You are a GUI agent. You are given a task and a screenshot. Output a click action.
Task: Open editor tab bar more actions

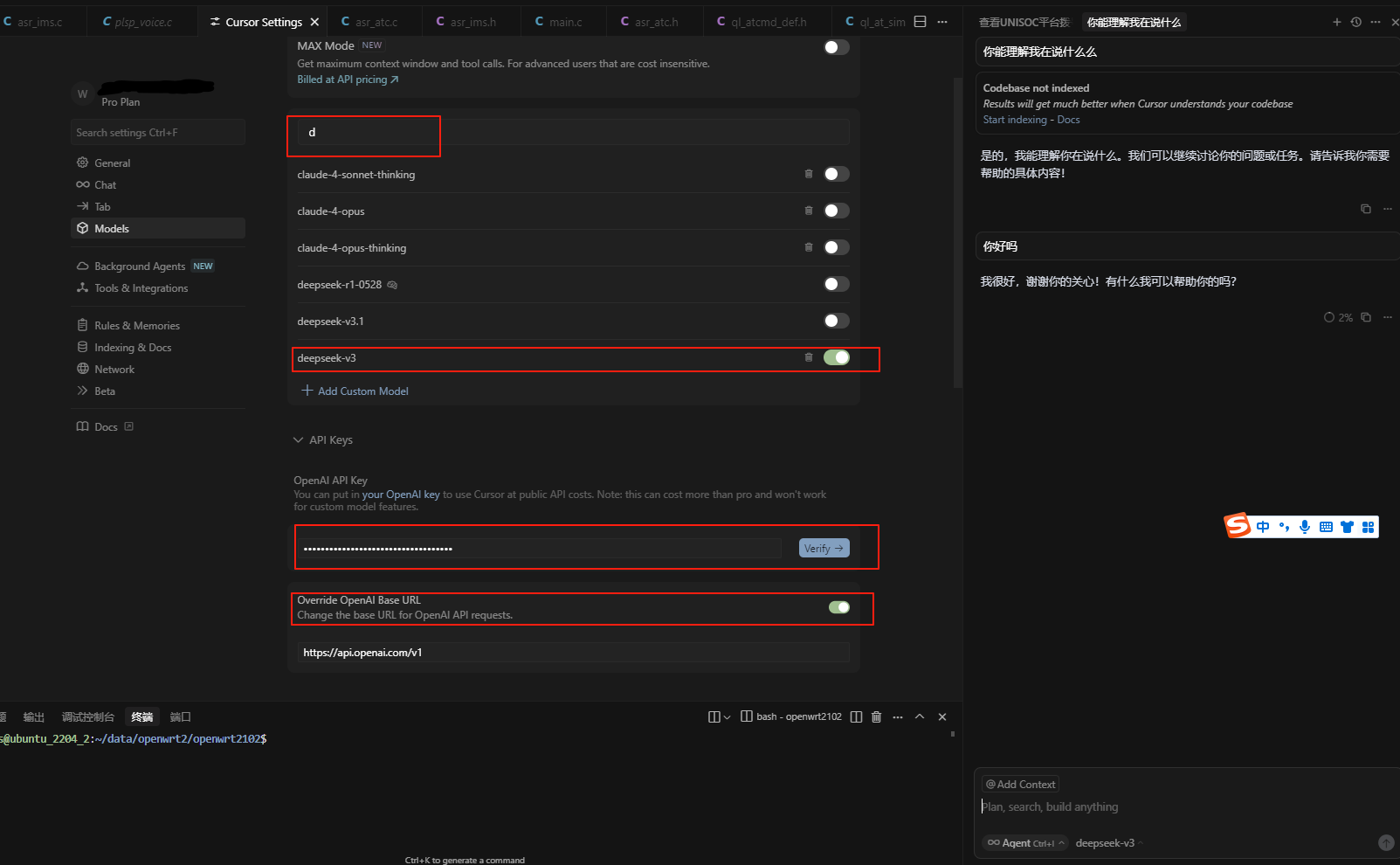[x=942, y=22]
